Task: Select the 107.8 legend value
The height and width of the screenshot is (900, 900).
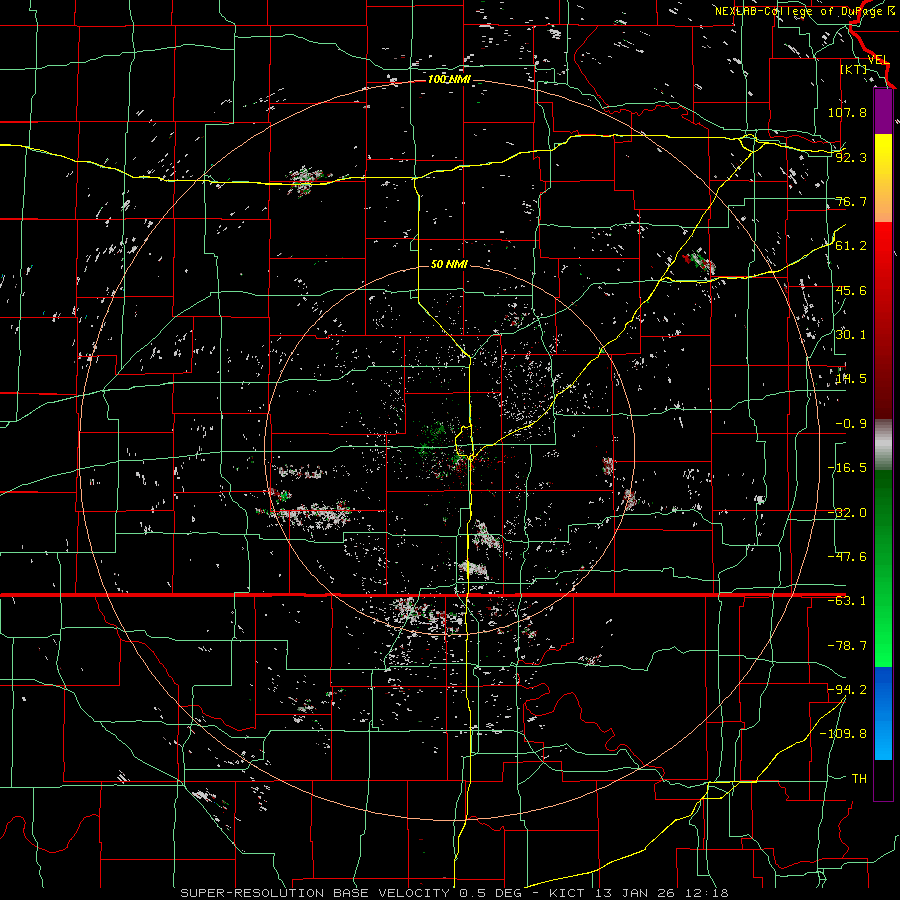Action: pos(847,112)
